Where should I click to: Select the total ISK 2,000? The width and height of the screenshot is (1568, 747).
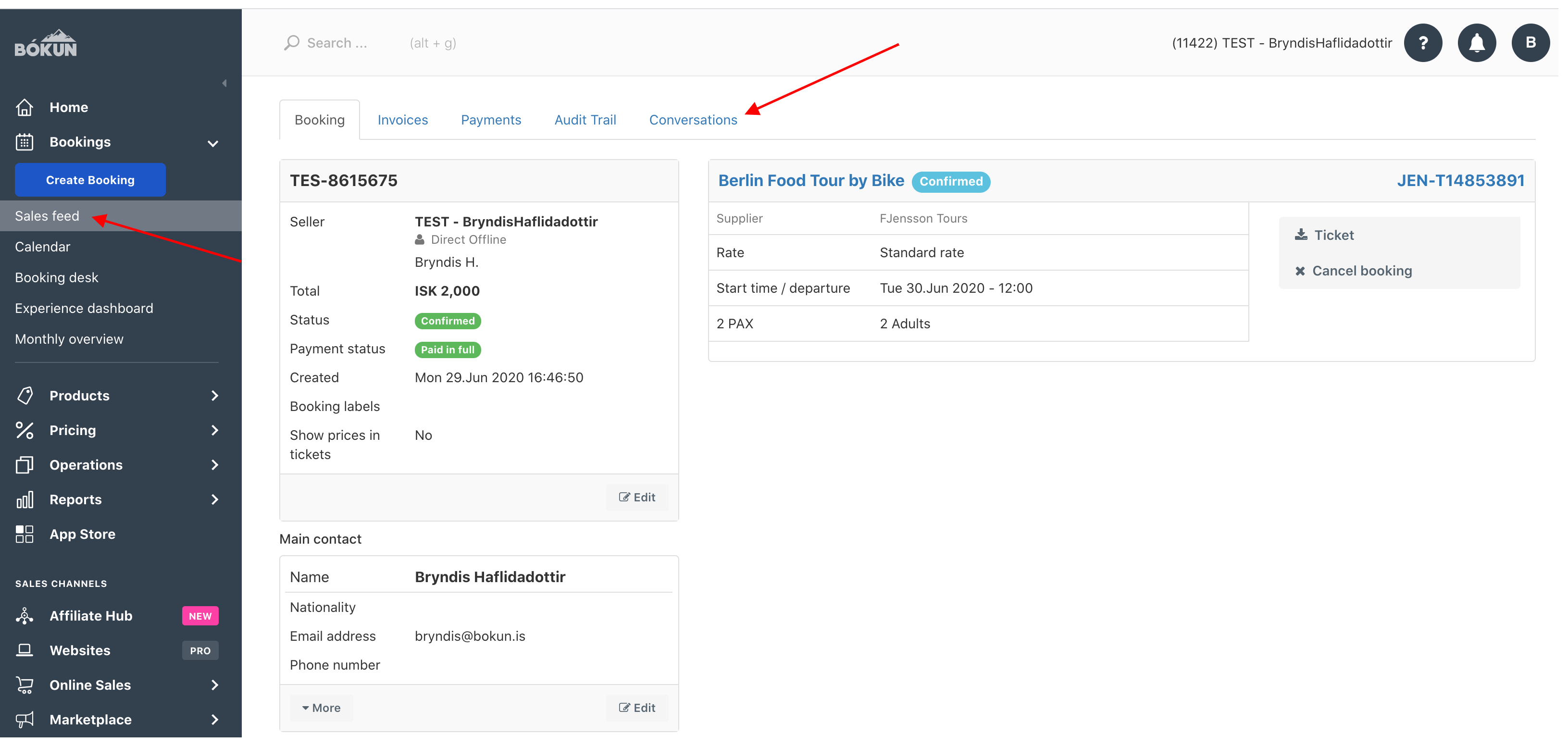(x=448, y=291)
